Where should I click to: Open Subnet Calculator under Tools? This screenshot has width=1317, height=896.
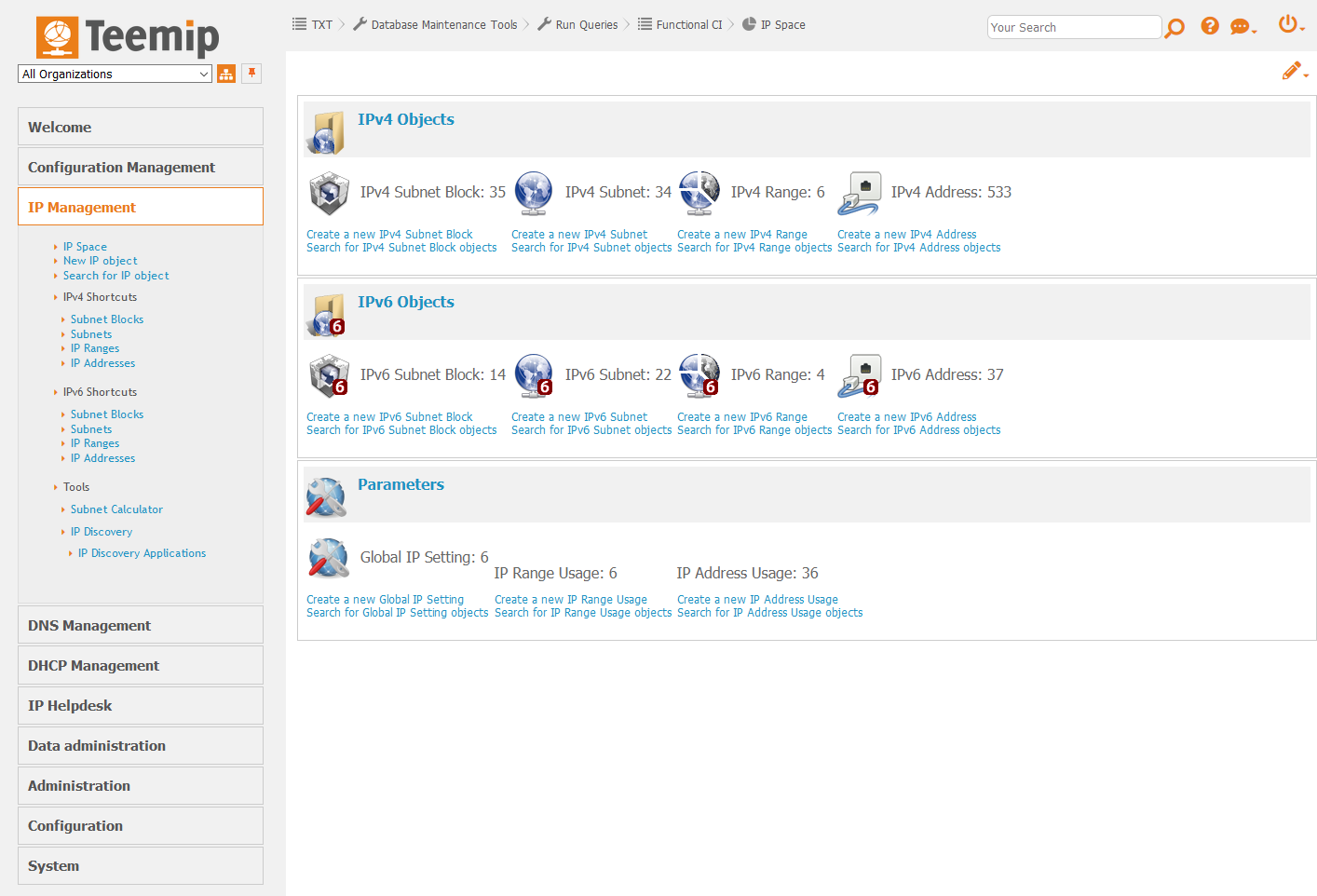coord(116,509)
